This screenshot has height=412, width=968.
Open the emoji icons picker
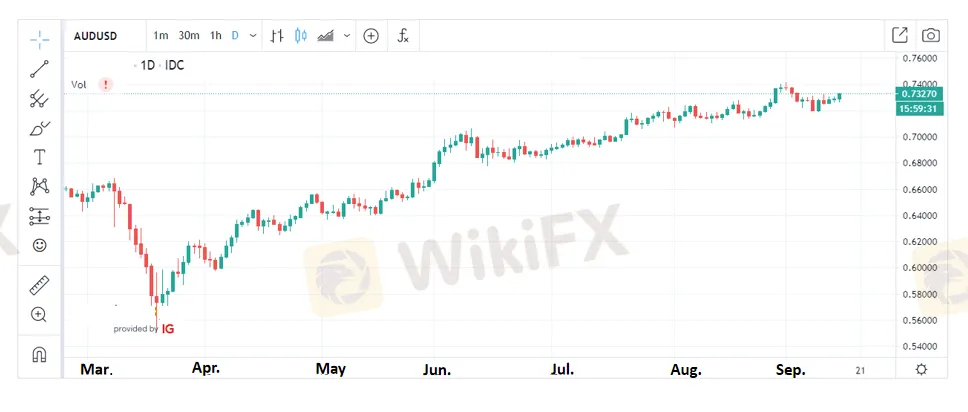(x=39, y=244)
